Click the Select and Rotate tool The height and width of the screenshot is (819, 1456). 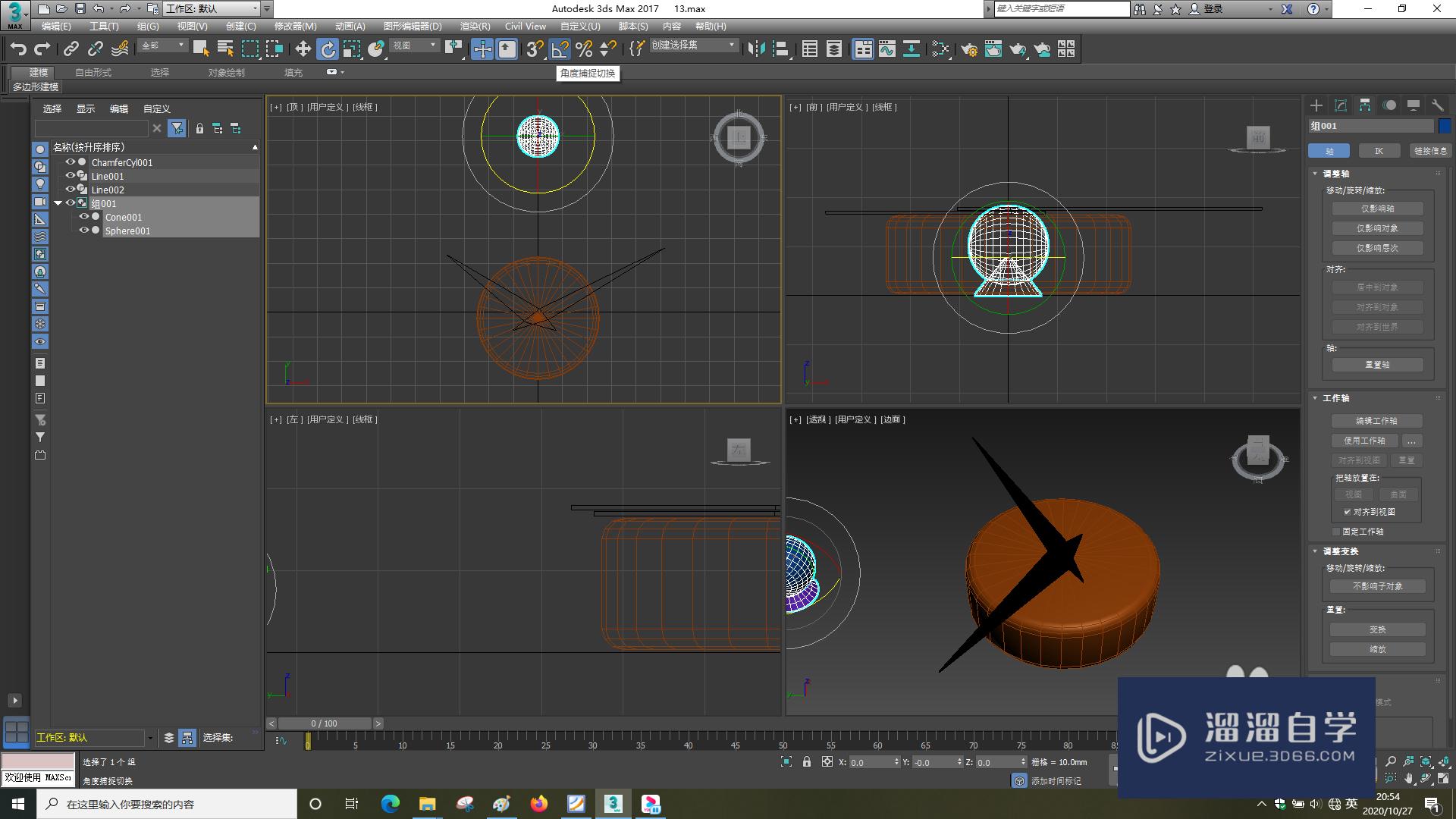click(327, 49)
